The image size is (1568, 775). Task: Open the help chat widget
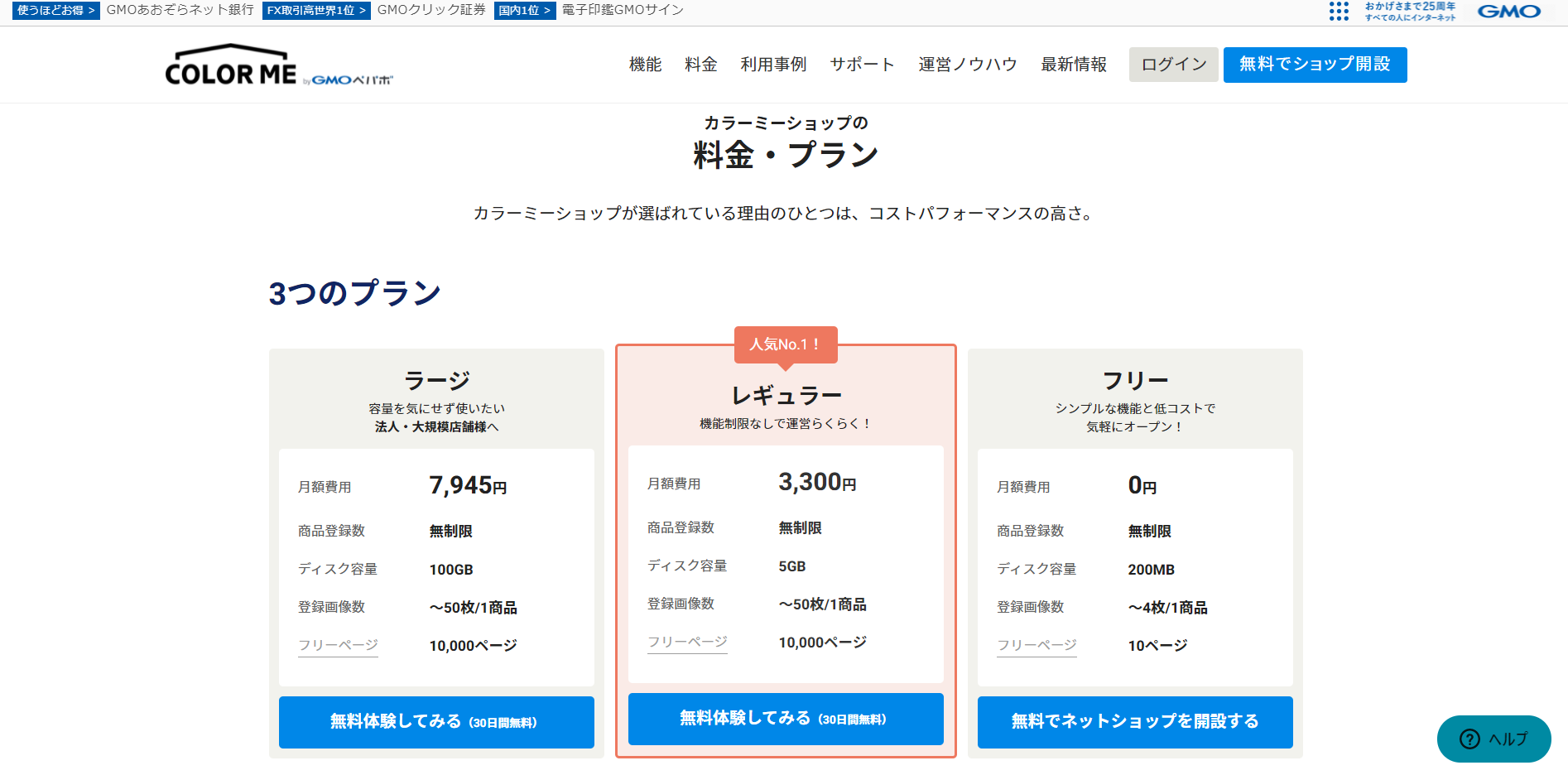[x=1493, y=739]
